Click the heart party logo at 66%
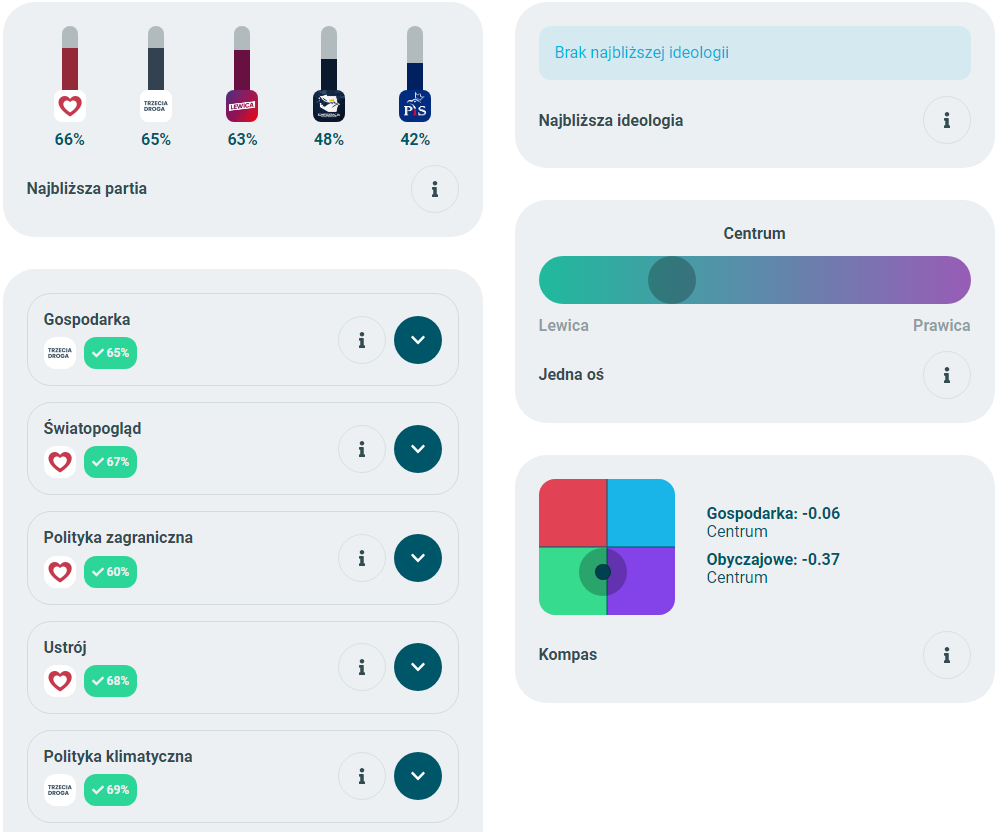The height and width of the screenshot is (832, 1001). pyautogui.click(x=70, y=106)
